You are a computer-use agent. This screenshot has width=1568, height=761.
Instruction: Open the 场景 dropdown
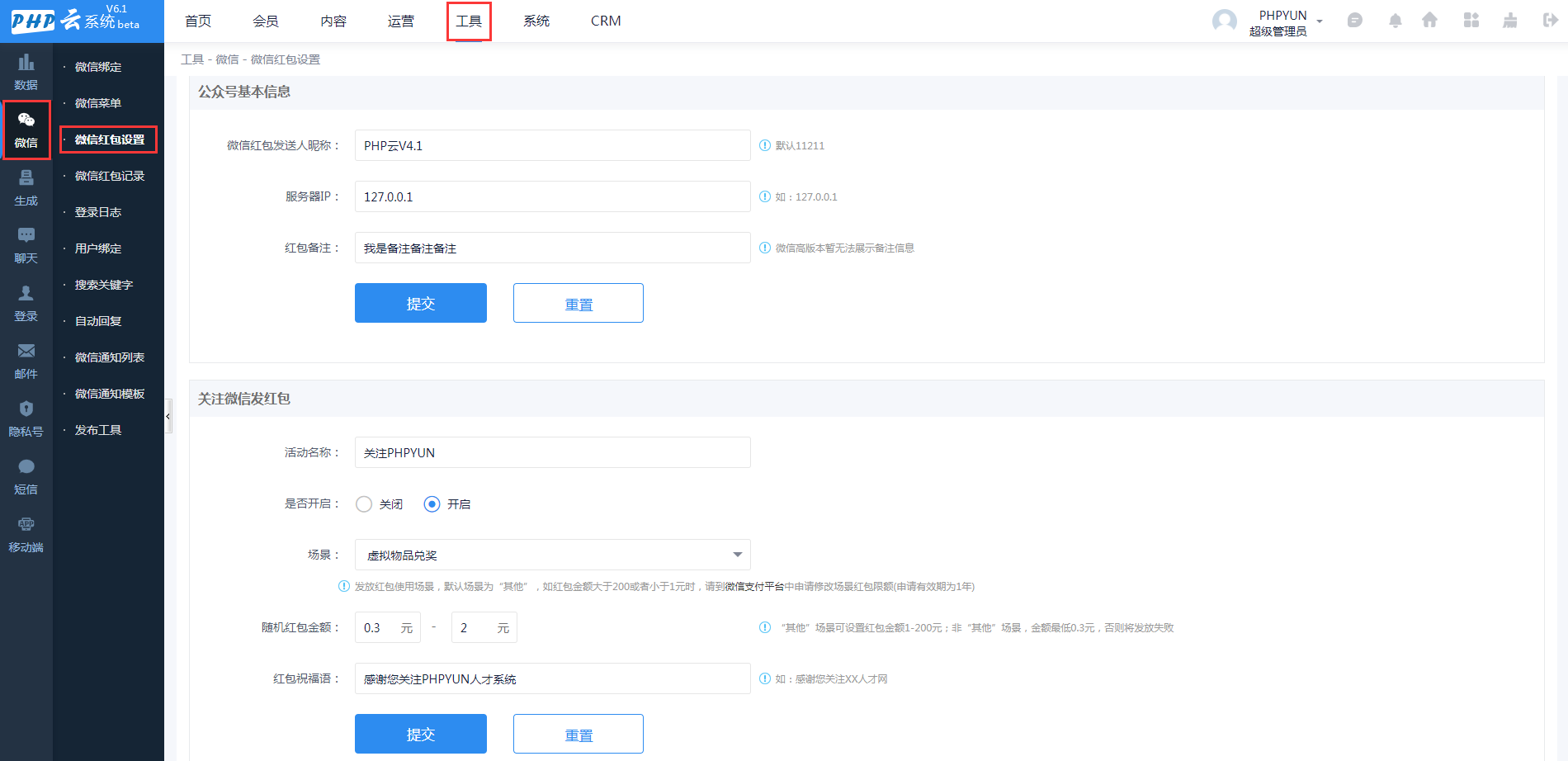point(553,555)
